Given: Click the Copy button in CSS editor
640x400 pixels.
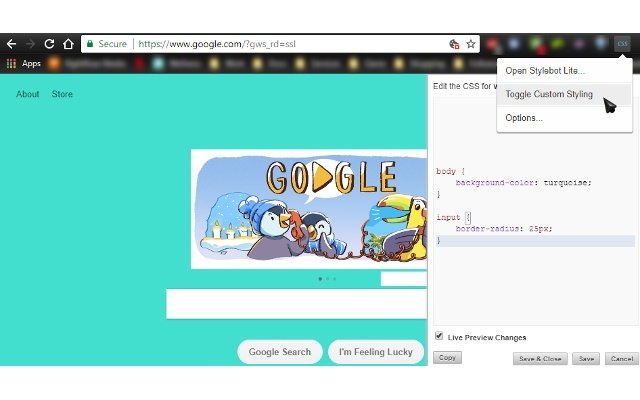Looking at the screenshot, I should [447, 358].
